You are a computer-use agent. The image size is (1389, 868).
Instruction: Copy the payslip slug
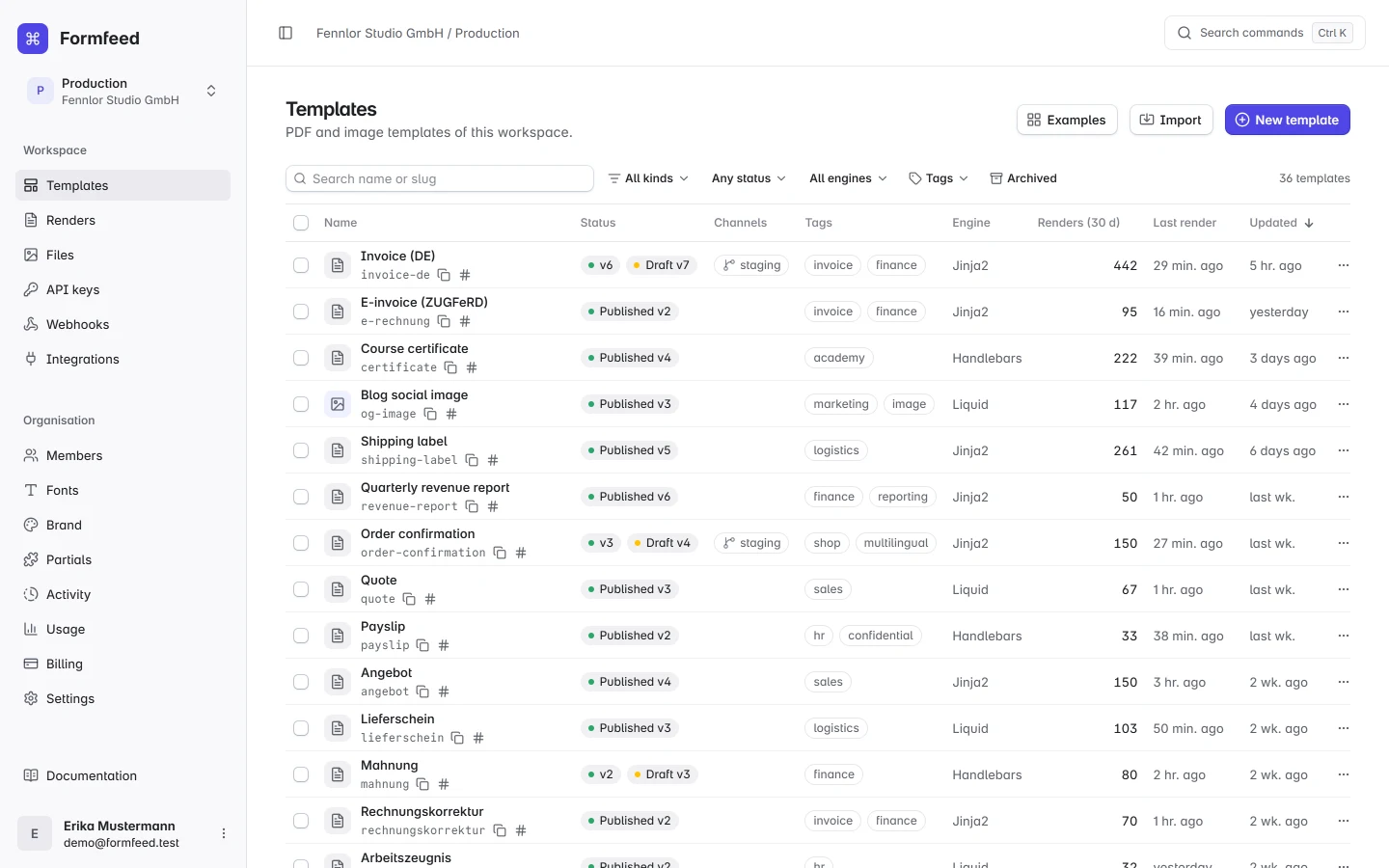coord(422,645)
